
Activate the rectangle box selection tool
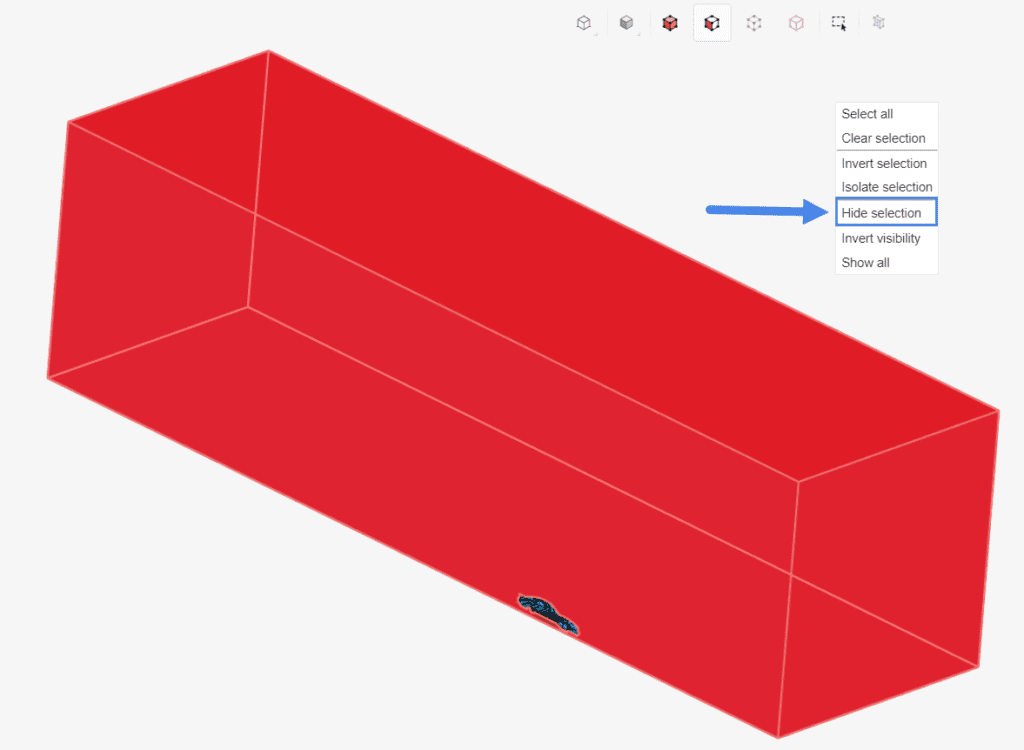[x=838, y=22]
